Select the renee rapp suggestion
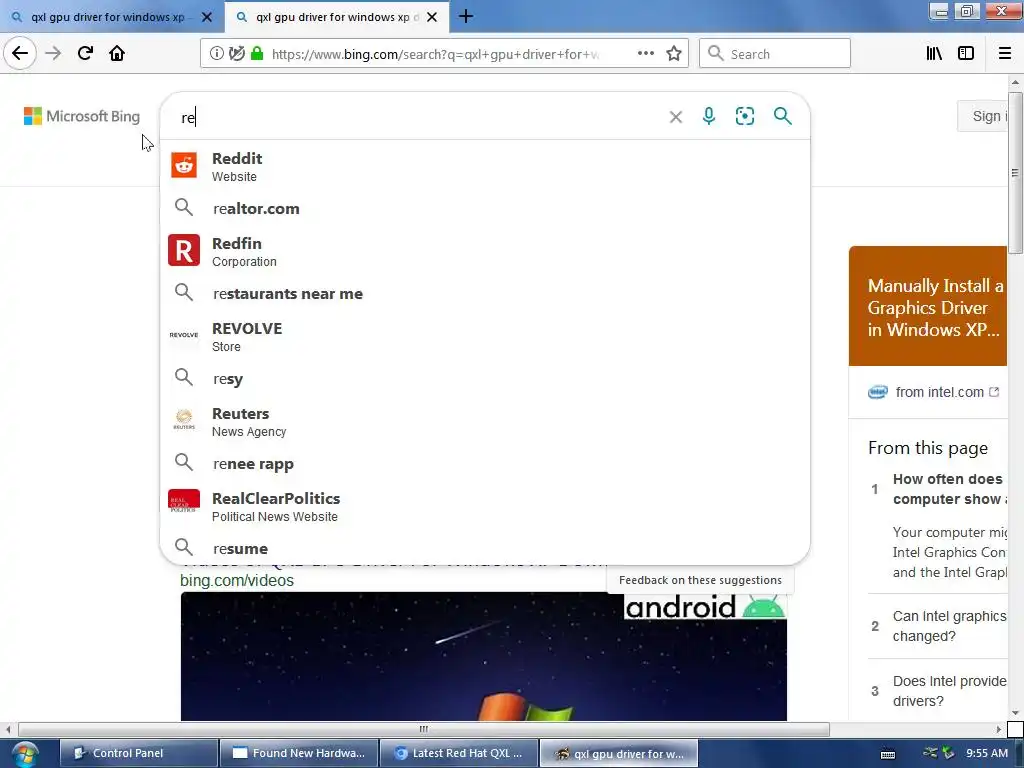This screenshot has width=1024, height=768. [x=485, y=464]
